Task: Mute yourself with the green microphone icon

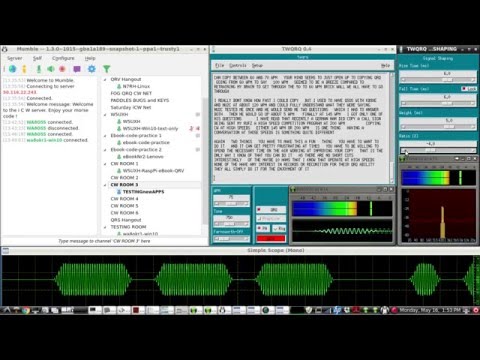Action: tap(39, 69)
